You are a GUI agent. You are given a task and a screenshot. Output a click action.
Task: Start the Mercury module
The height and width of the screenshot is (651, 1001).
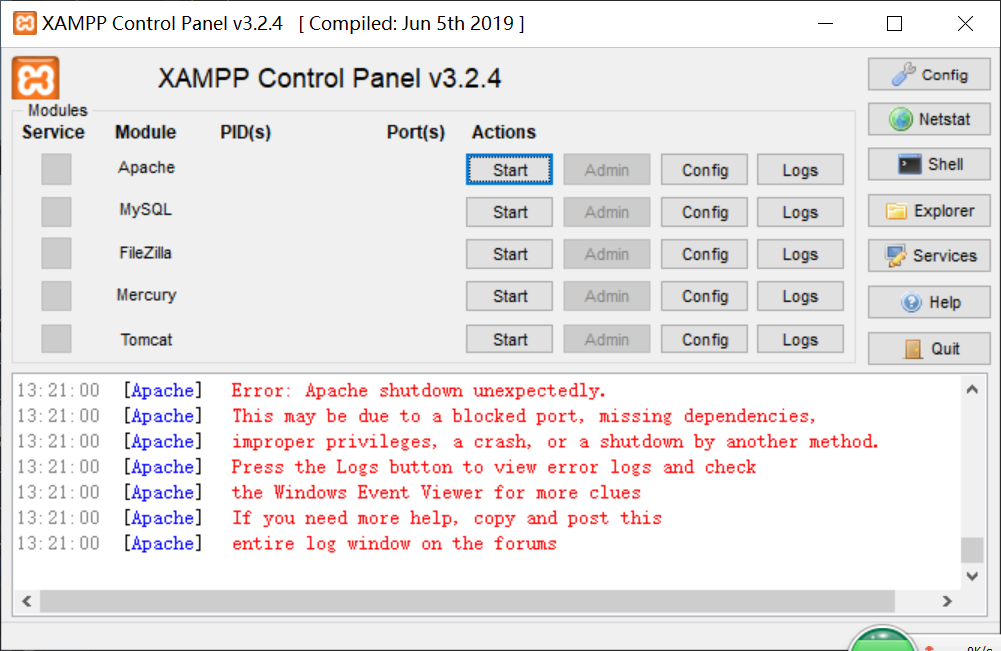coord(509,296)
